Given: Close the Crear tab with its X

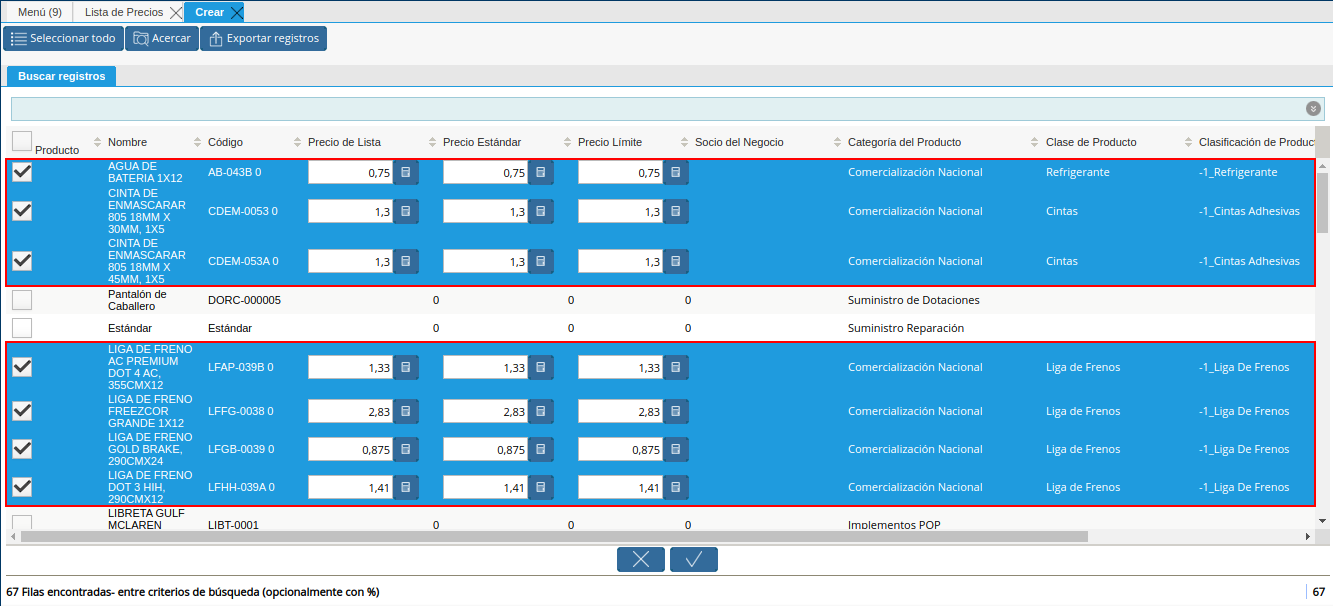Looking at the screenshot, I should (x=236, y=12).
